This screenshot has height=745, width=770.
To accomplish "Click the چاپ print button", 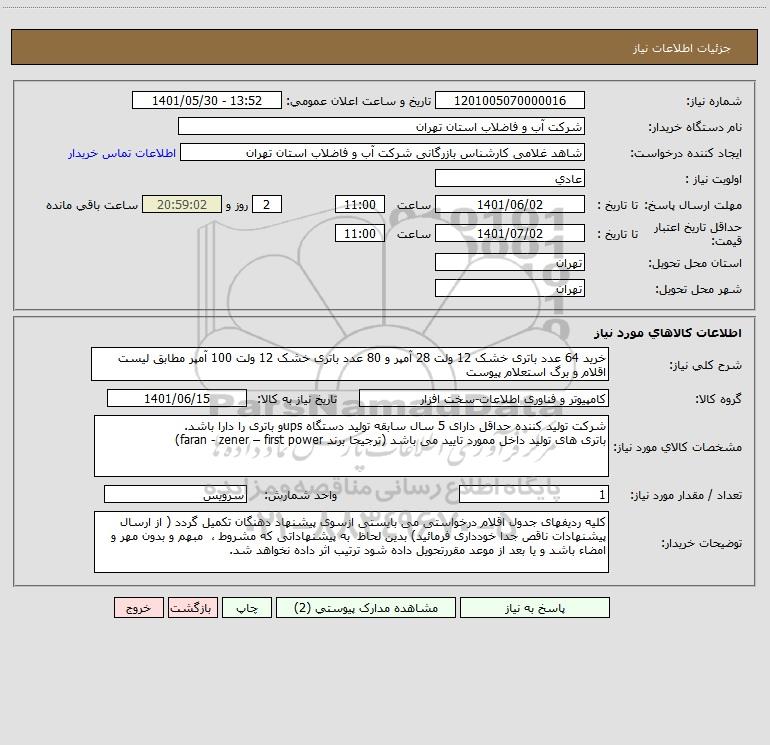I will click(x=247, y=608).
